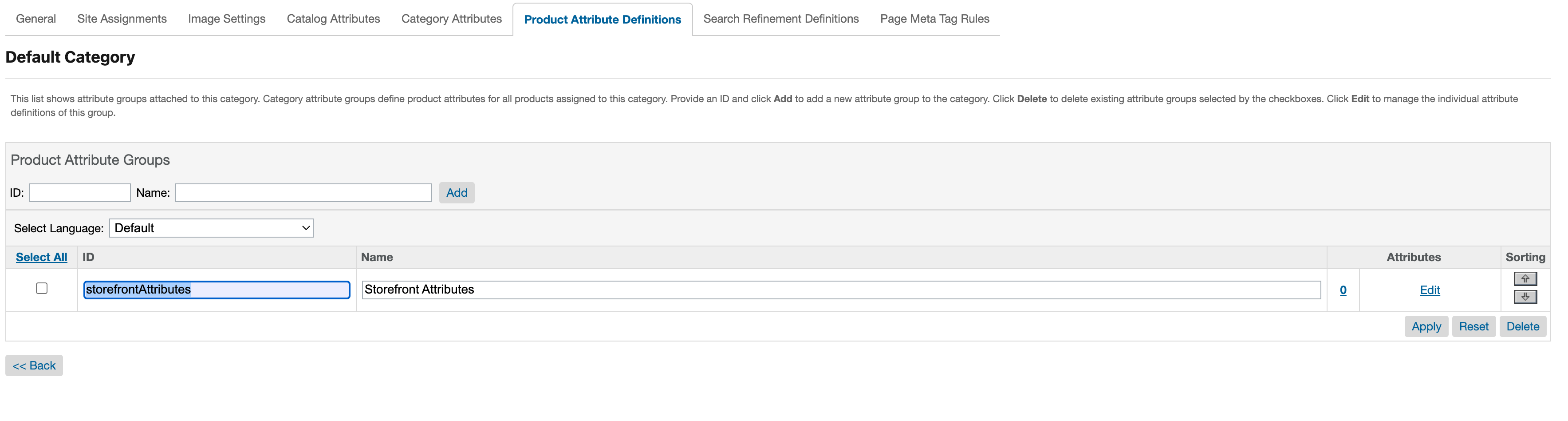Move storefrontAttributes group up with arrow
Image resolution: width=1568 pixels, height=421 pixels.
pyautogui.click(x=1525, y=279)
